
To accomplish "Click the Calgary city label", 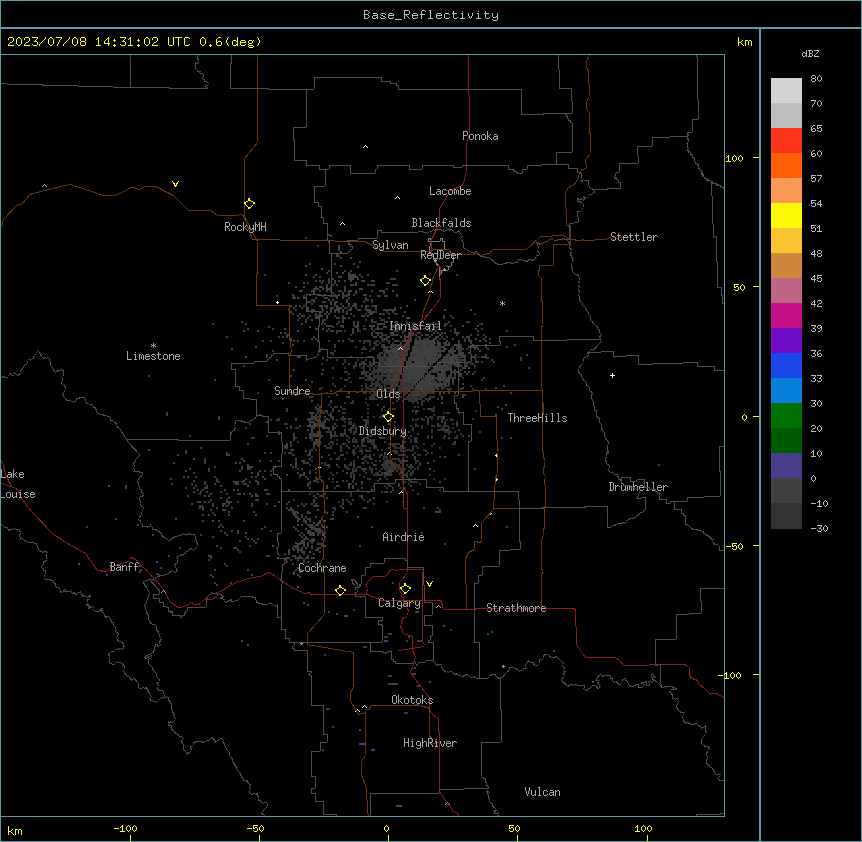I will tap(399, 603).
